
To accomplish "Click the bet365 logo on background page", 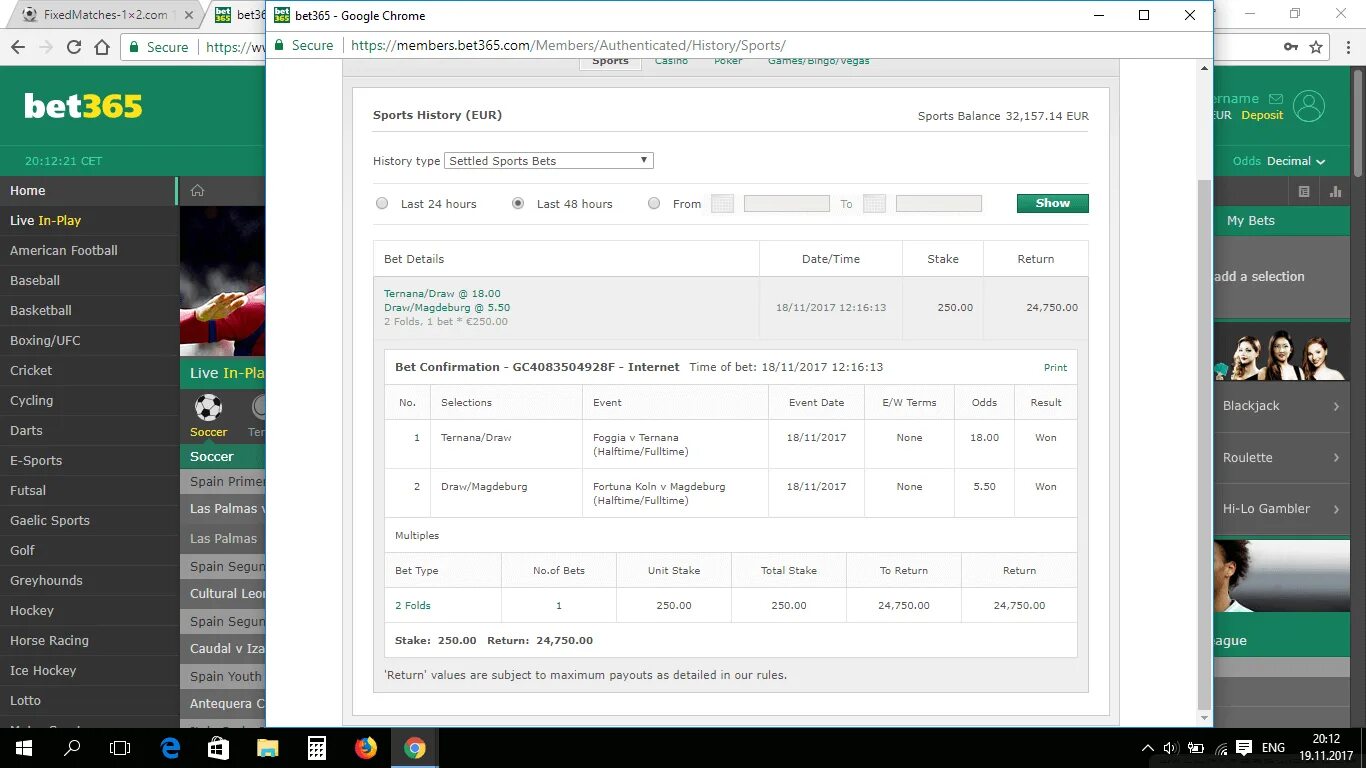I will coord(84,106).
